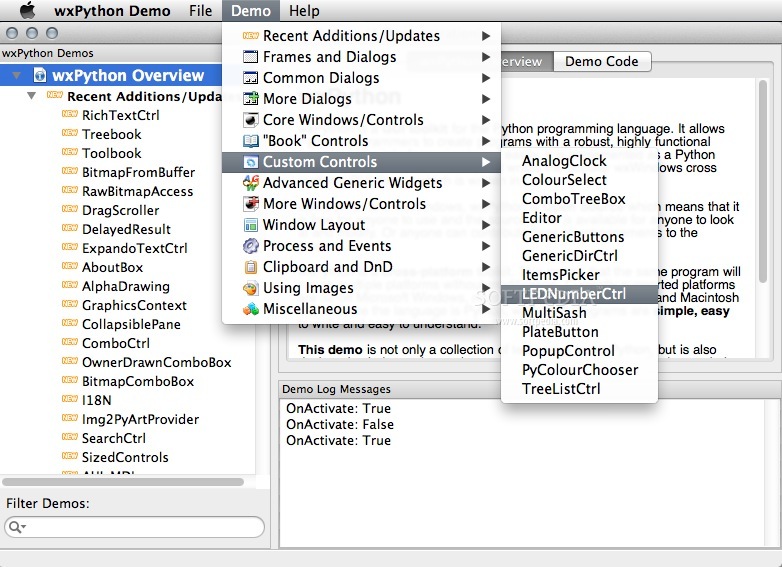Expand the Window Layout submenu arrow
The image size is (782, 567).
pyautogui.click(x=486, y=225)
